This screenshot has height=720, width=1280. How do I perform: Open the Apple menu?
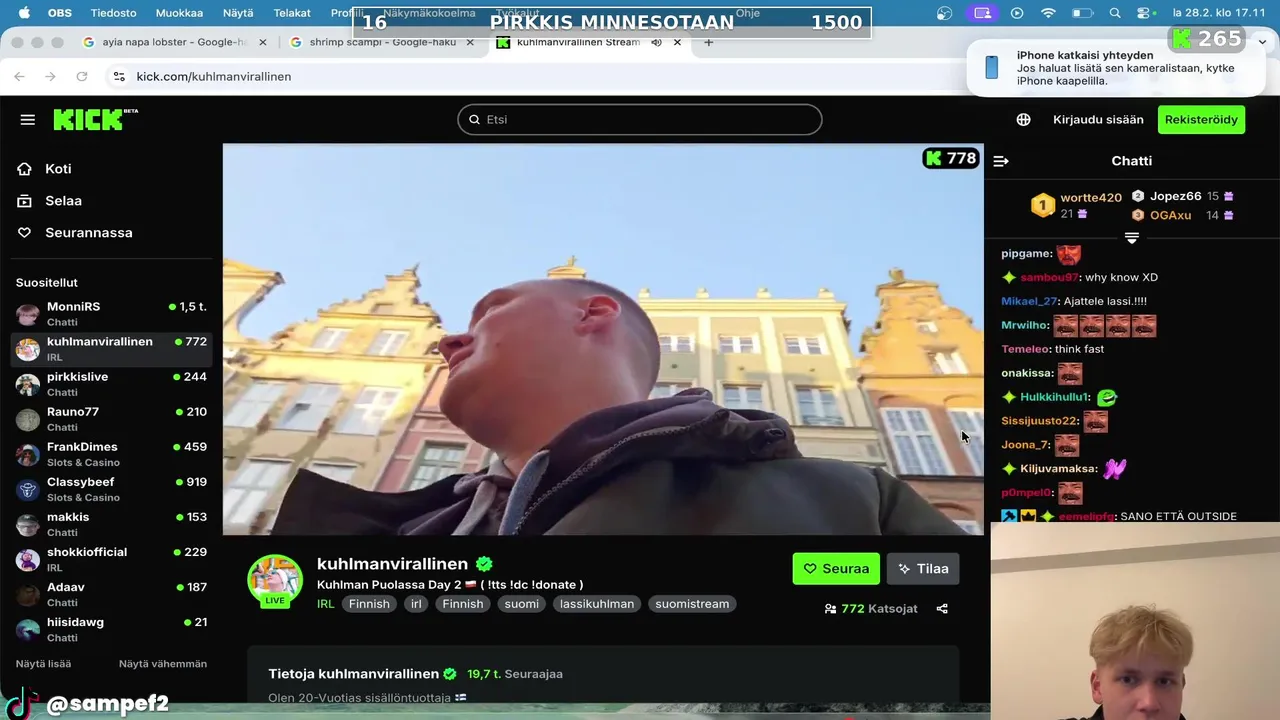(24, 13)
